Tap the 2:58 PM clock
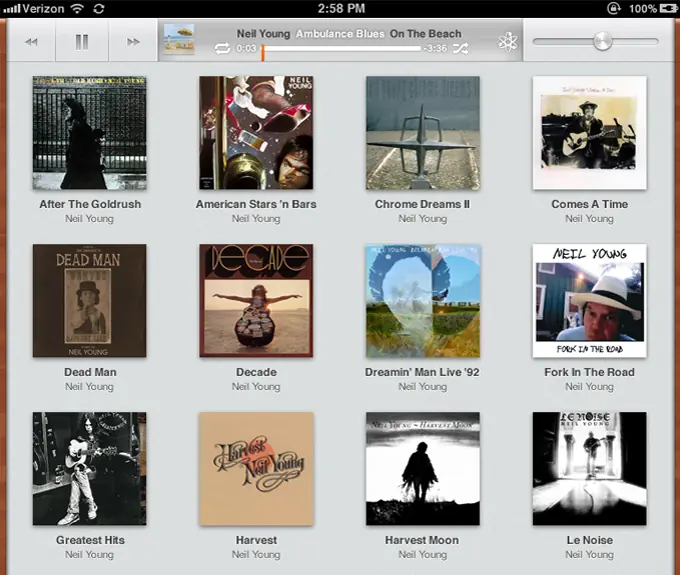Screen dimensions: 680x575 [x=341, y=9]
